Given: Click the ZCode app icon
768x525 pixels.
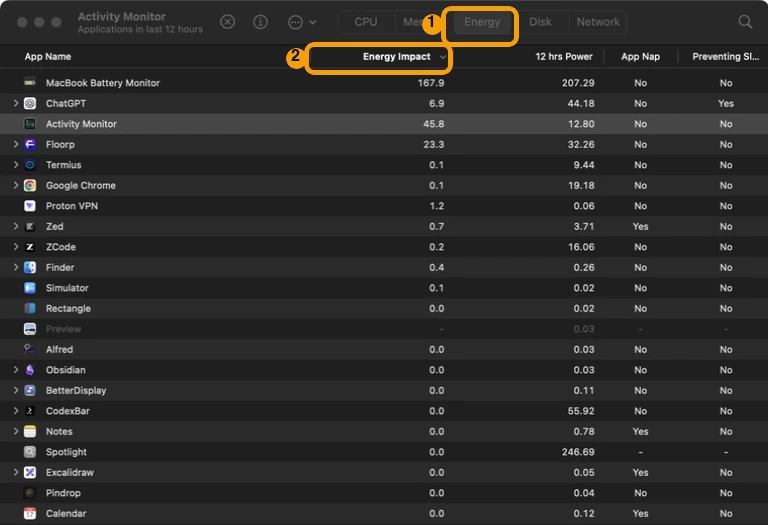Looking at the screenshot, I should pyautogui.click(x=30, y=247).
